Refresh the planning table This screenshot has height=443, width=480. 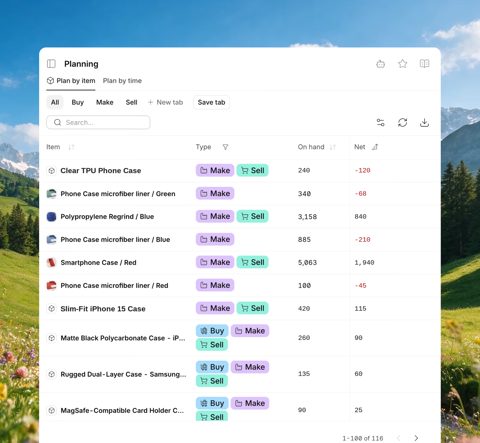click(x=403, y=123)
